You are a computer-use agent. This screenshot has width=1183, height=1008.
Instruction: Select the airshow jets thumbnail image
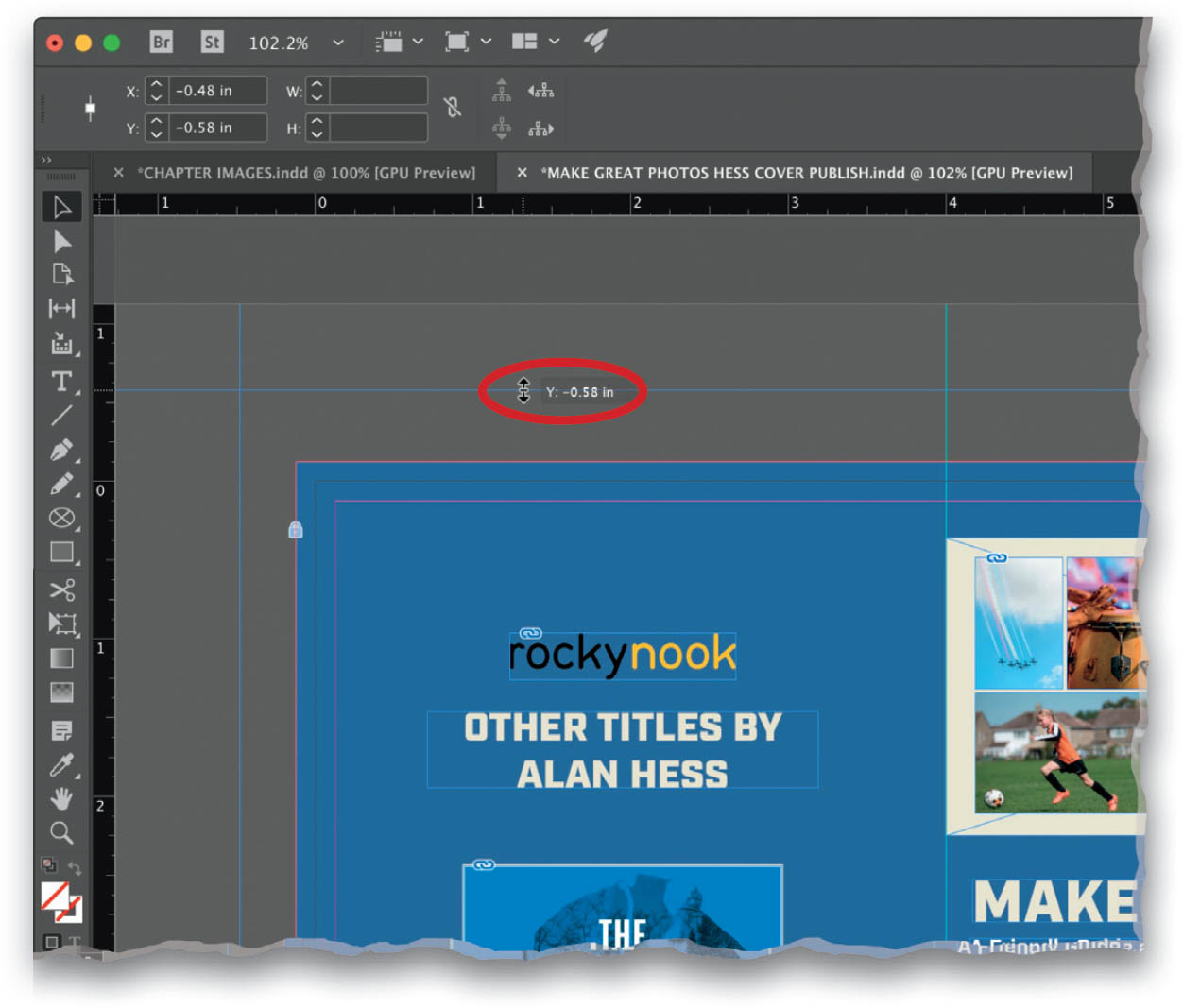(x=1019, y=623)
